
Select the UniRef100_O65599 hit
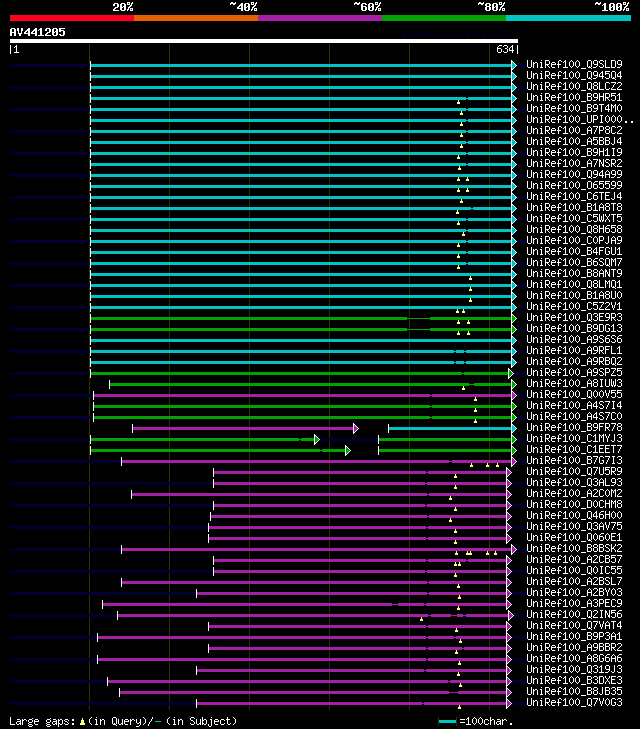[574, 186]
